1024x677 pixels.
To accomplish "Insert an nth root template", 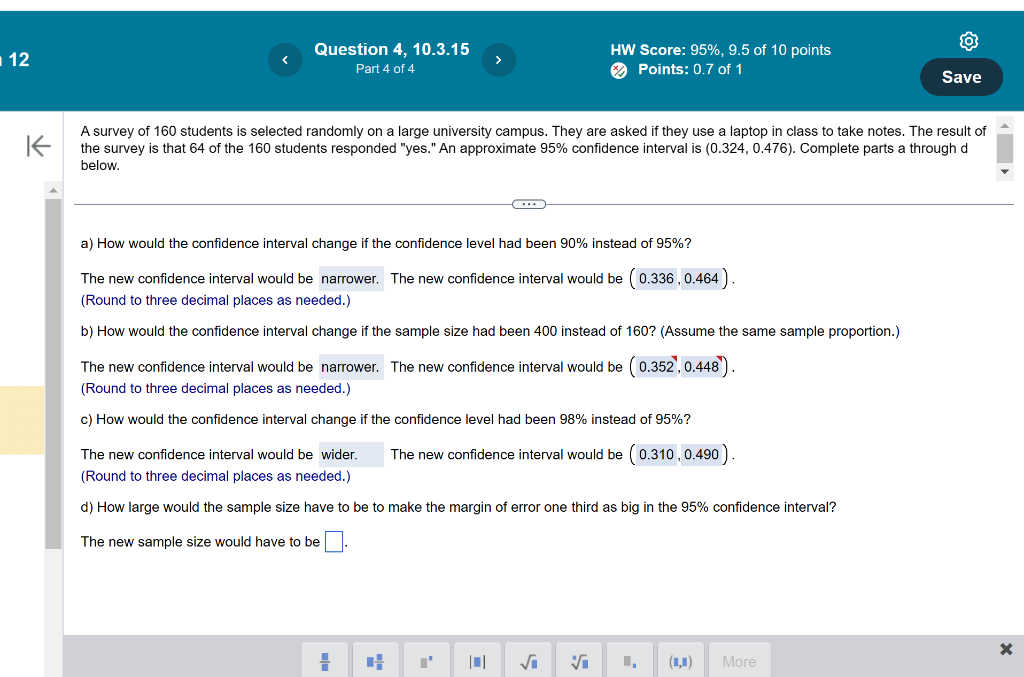I will 579,661.
